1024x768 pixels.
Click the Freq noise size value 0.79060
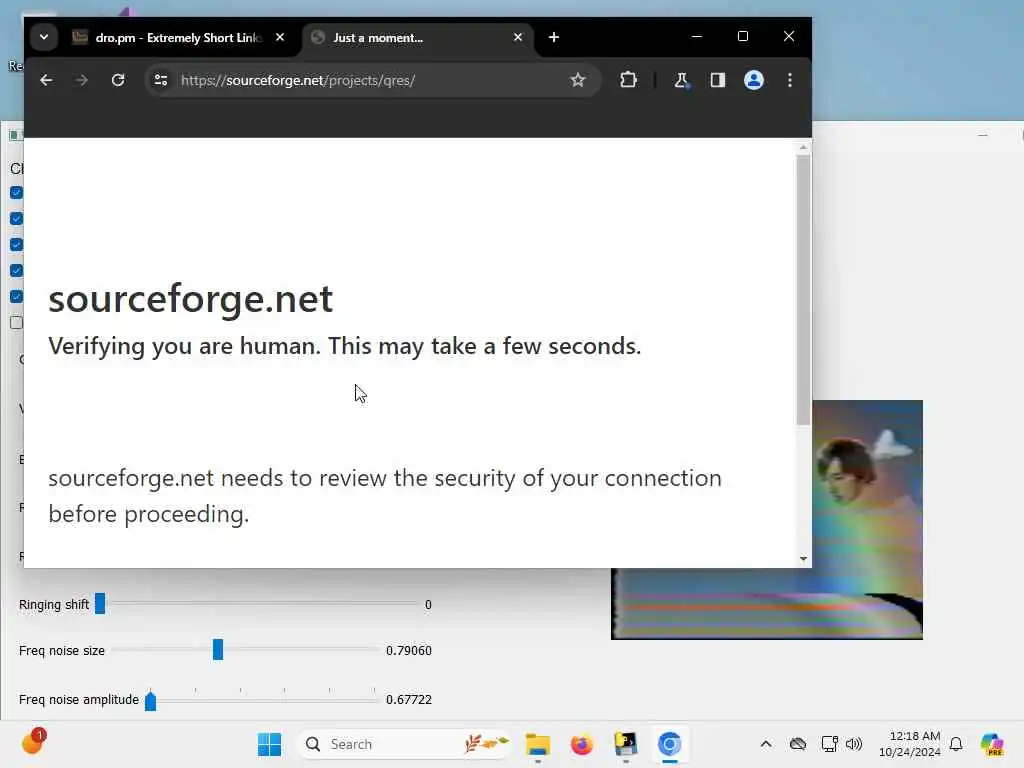[x=409, y=650]
